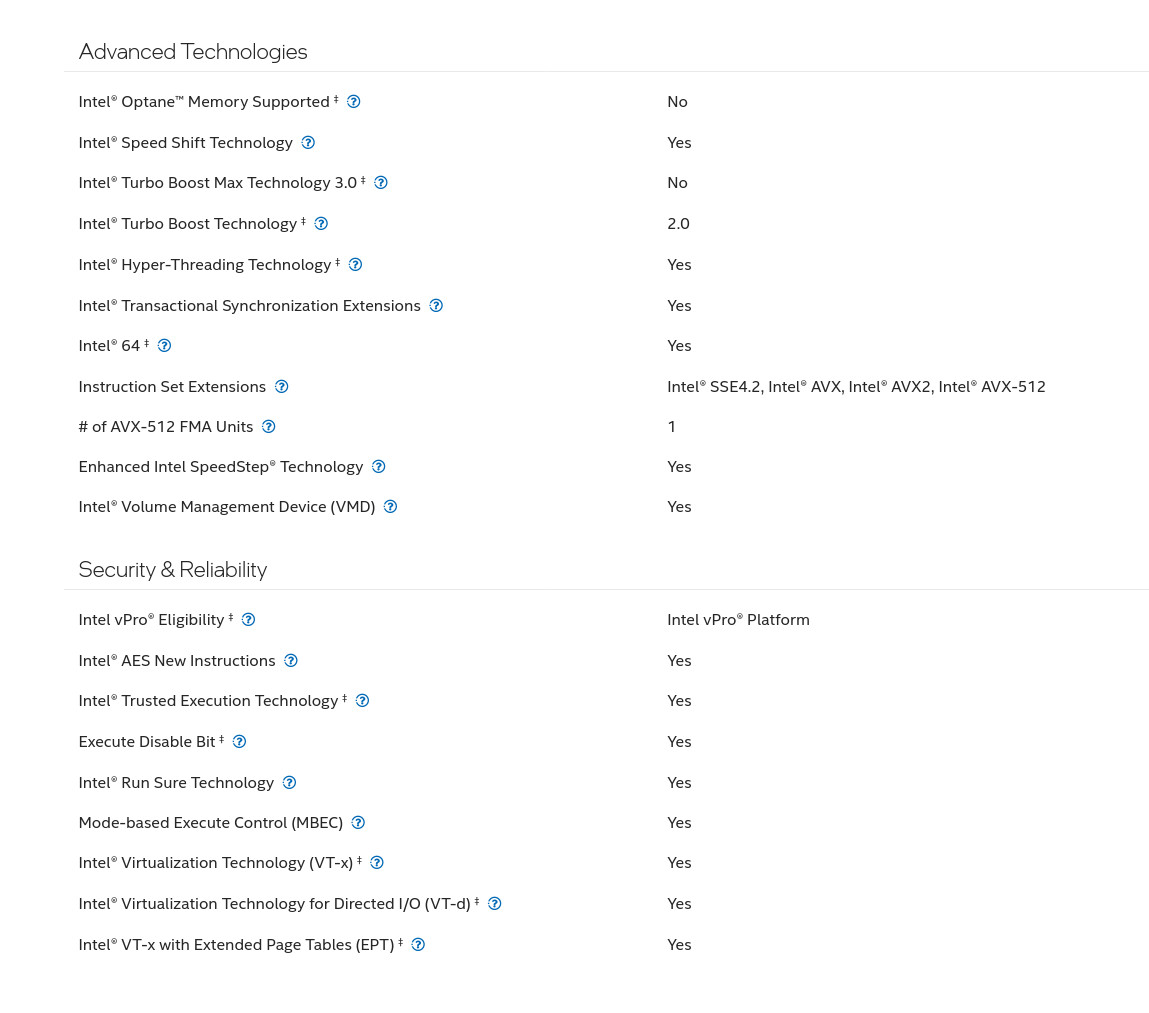The image size is (1149, 1013).
Task: Show Intel Run Sure Technology info icon
Action: 289,783
